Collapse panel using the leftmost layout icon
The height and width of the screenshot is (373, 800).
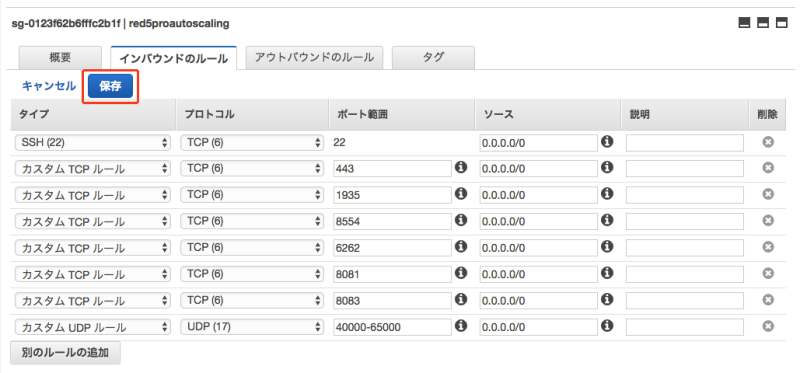[x=744, y=23]
